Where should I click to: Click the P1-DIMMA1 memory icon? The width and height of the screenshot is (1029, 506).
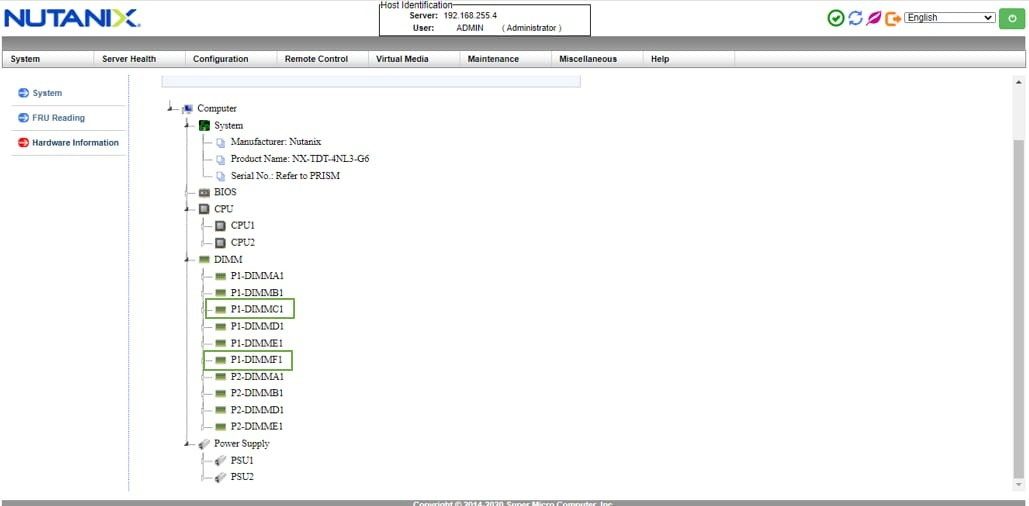220,276
